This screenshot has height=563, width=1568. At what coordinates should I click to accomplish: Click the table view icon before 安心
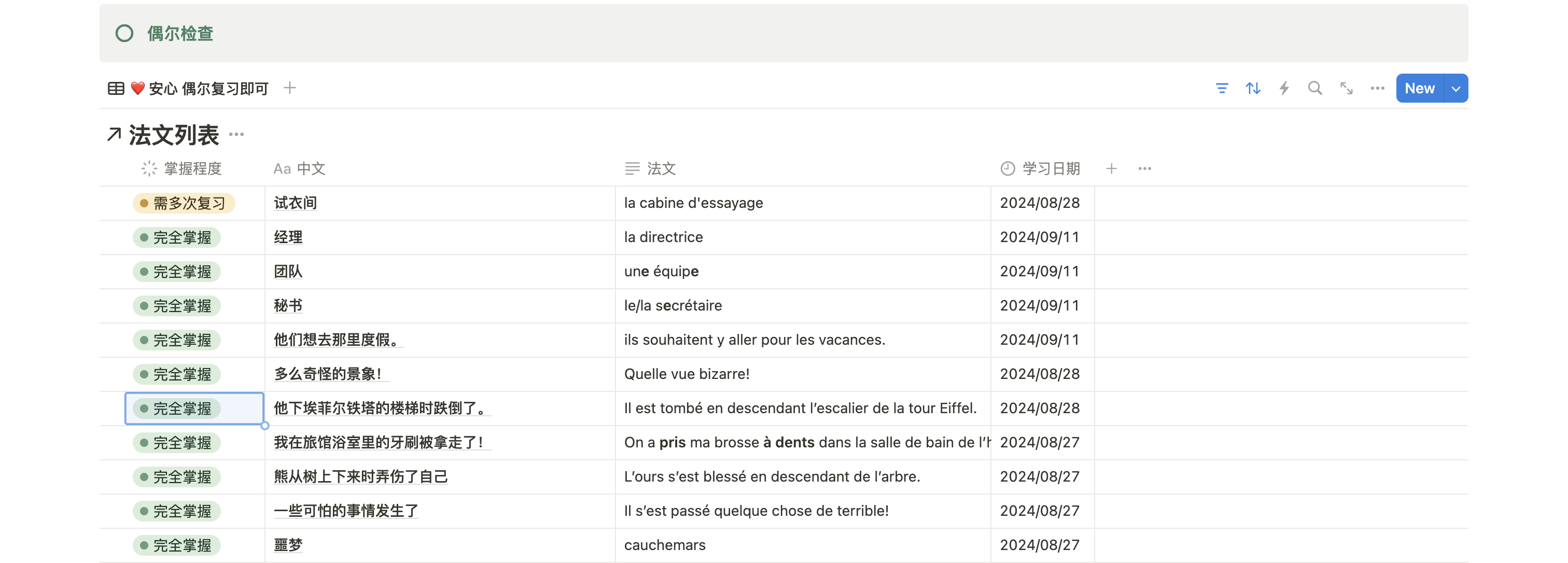click(116, 88)
